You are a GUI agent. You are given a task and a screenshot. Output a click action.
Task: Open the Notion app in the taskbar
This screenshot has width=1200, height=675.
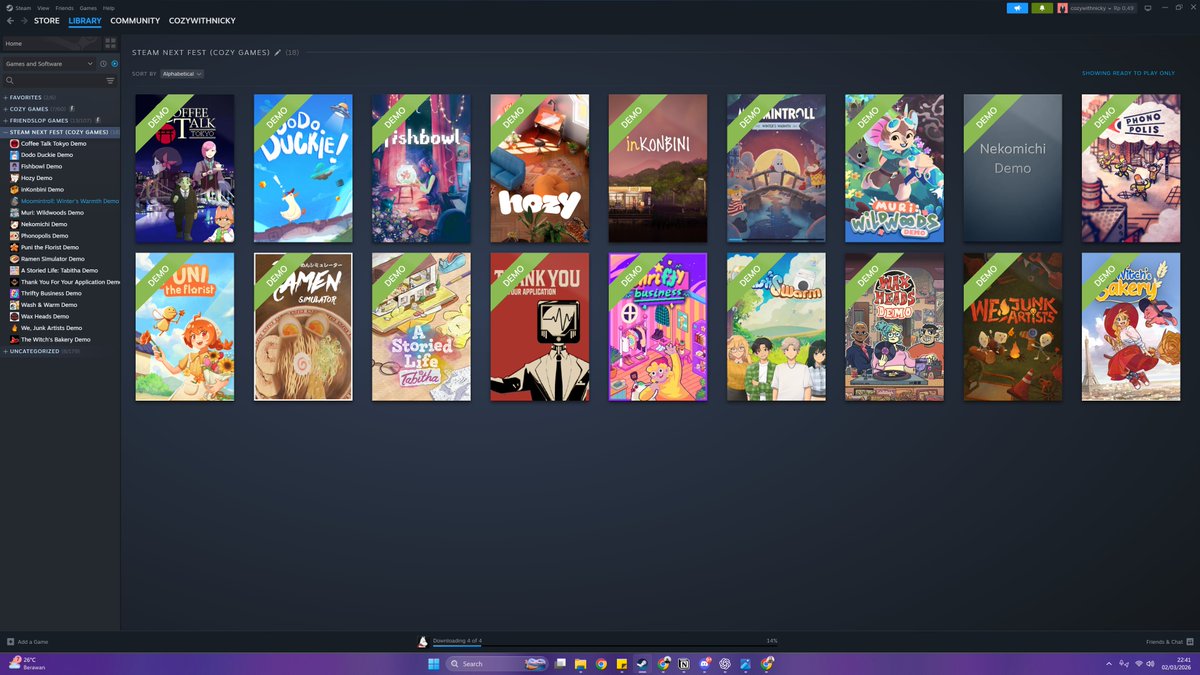(684, 663)
